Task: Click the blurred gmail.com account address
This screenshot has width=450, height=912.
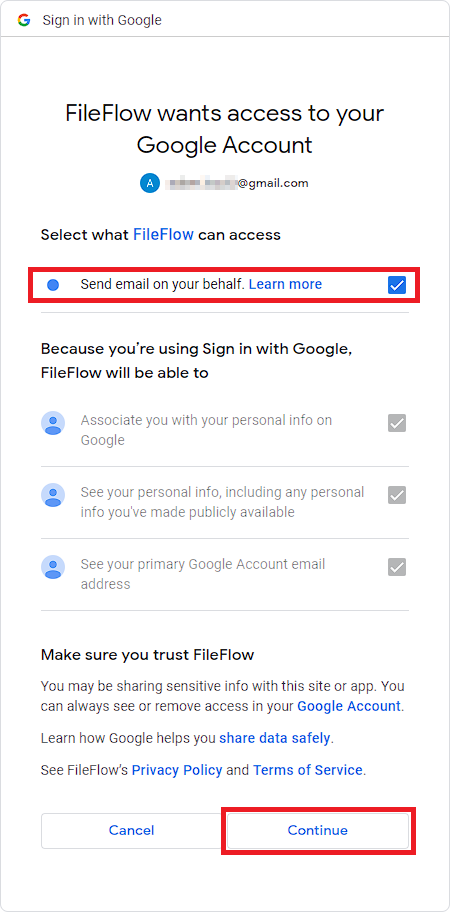Action: click(237, 183)
